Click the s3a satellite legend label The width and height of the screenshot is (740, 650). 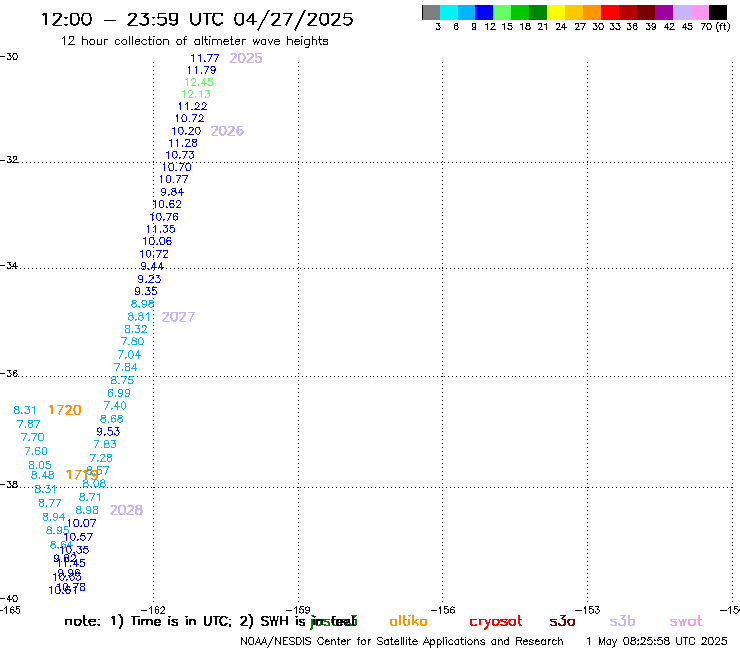click(562, 622)
